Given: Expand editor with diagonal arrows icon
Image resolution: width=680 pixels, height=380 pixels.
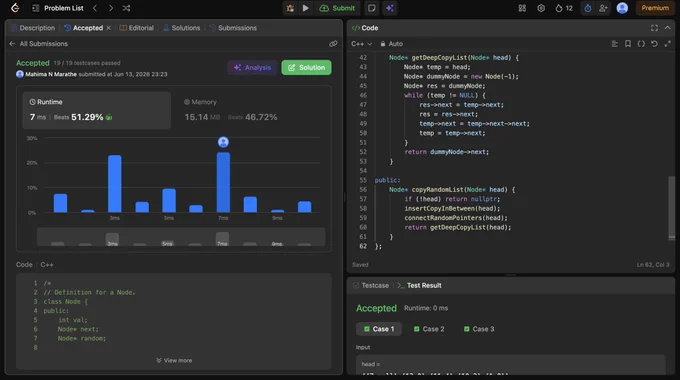Looking at the screenshot, I should pyautogui.click(x=667, y=44).
